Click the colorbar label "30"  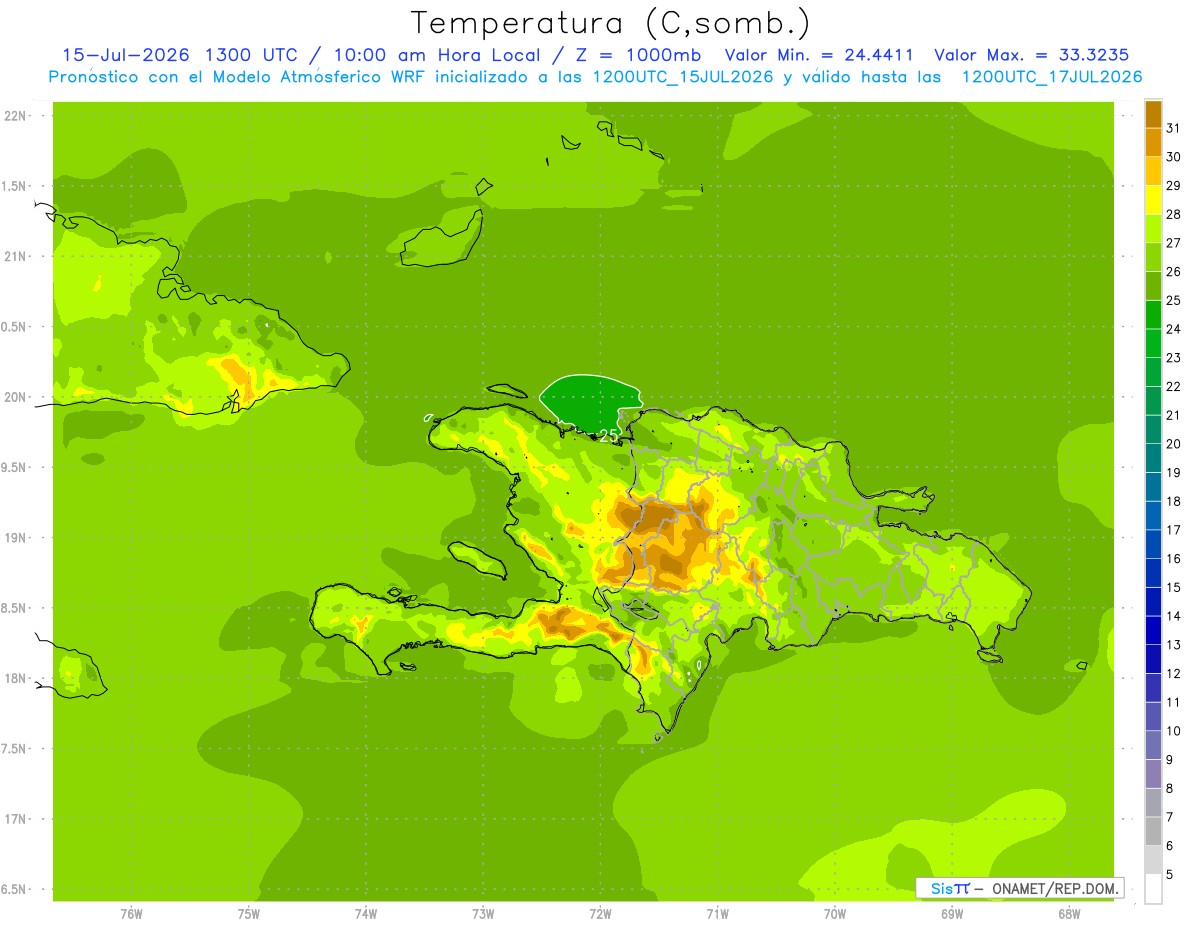[x=1174, y=156]
